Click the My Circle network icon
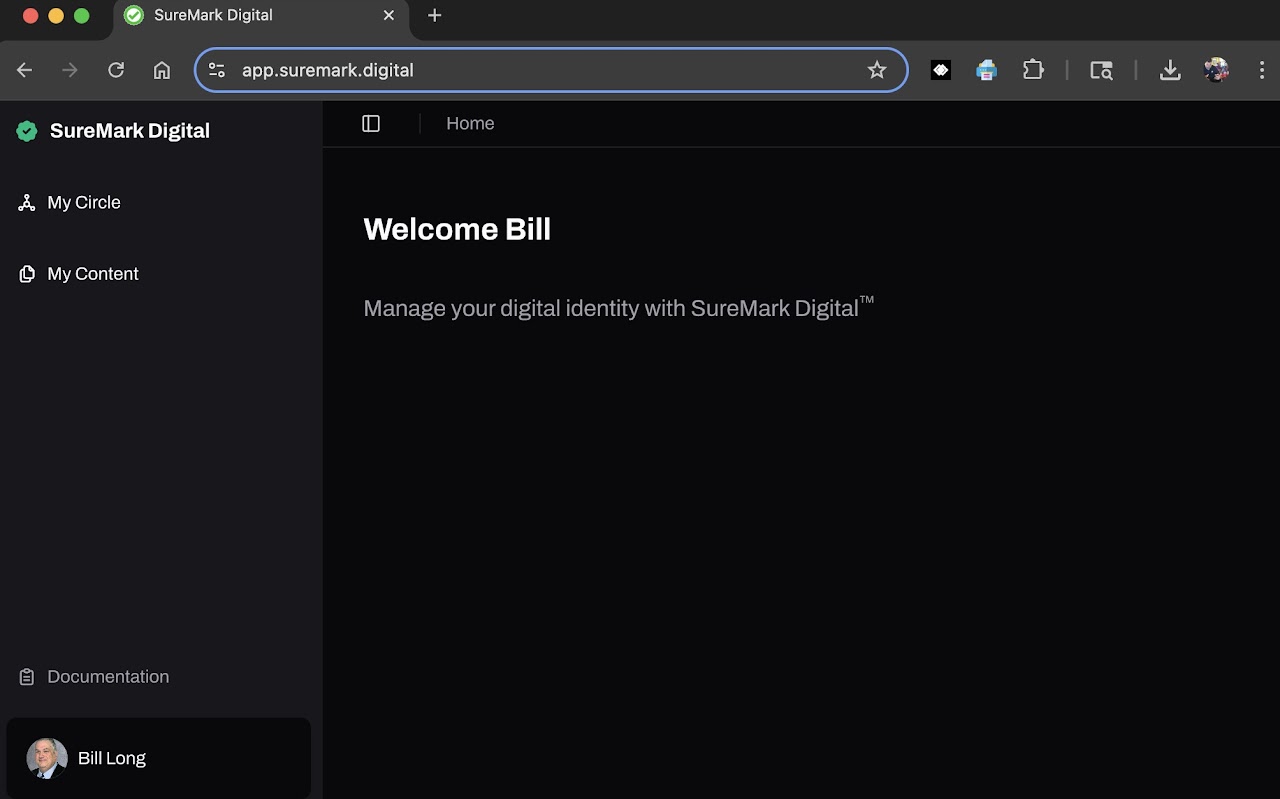 click(27, 203)
